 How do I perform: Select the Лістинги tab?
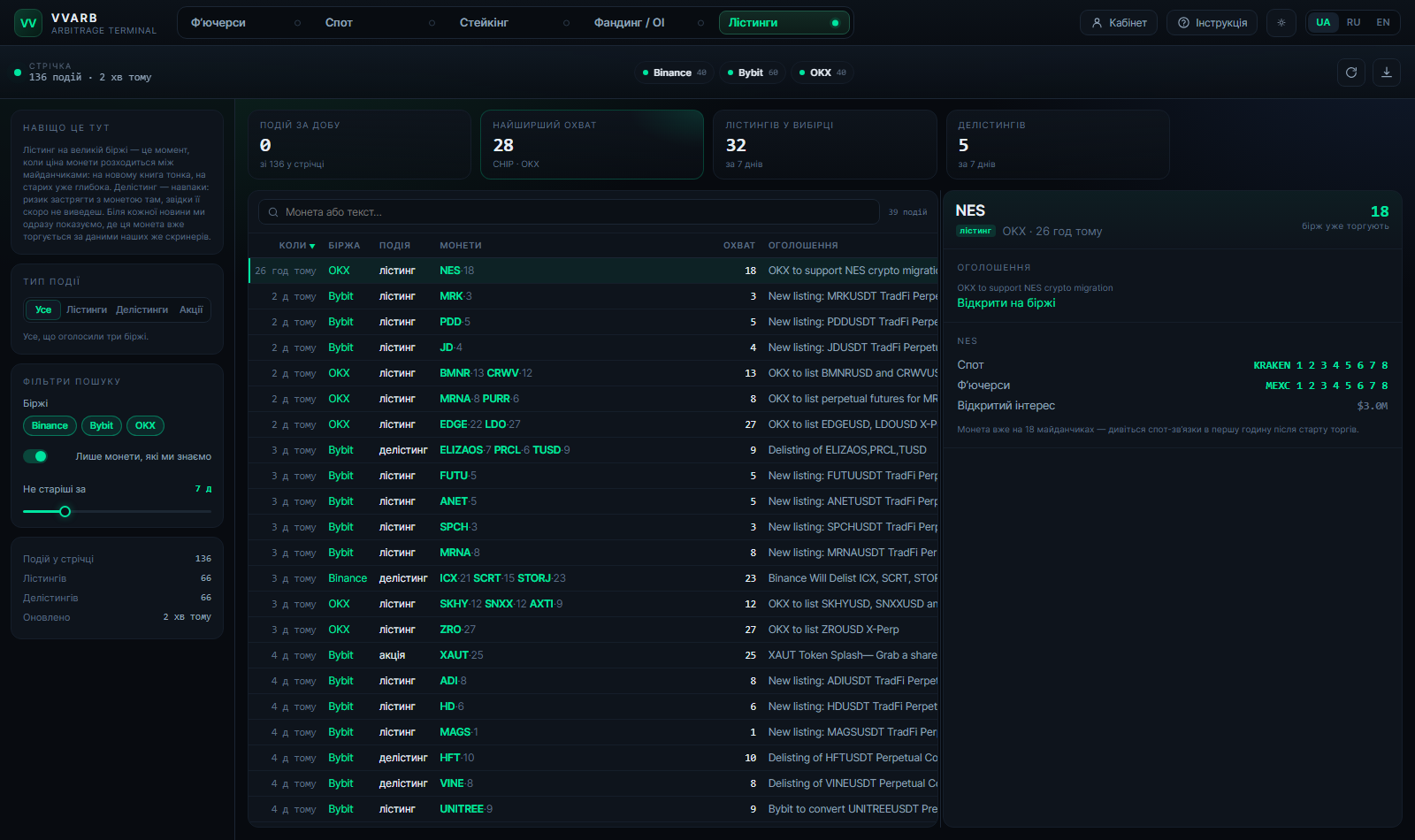pos(784,23)
